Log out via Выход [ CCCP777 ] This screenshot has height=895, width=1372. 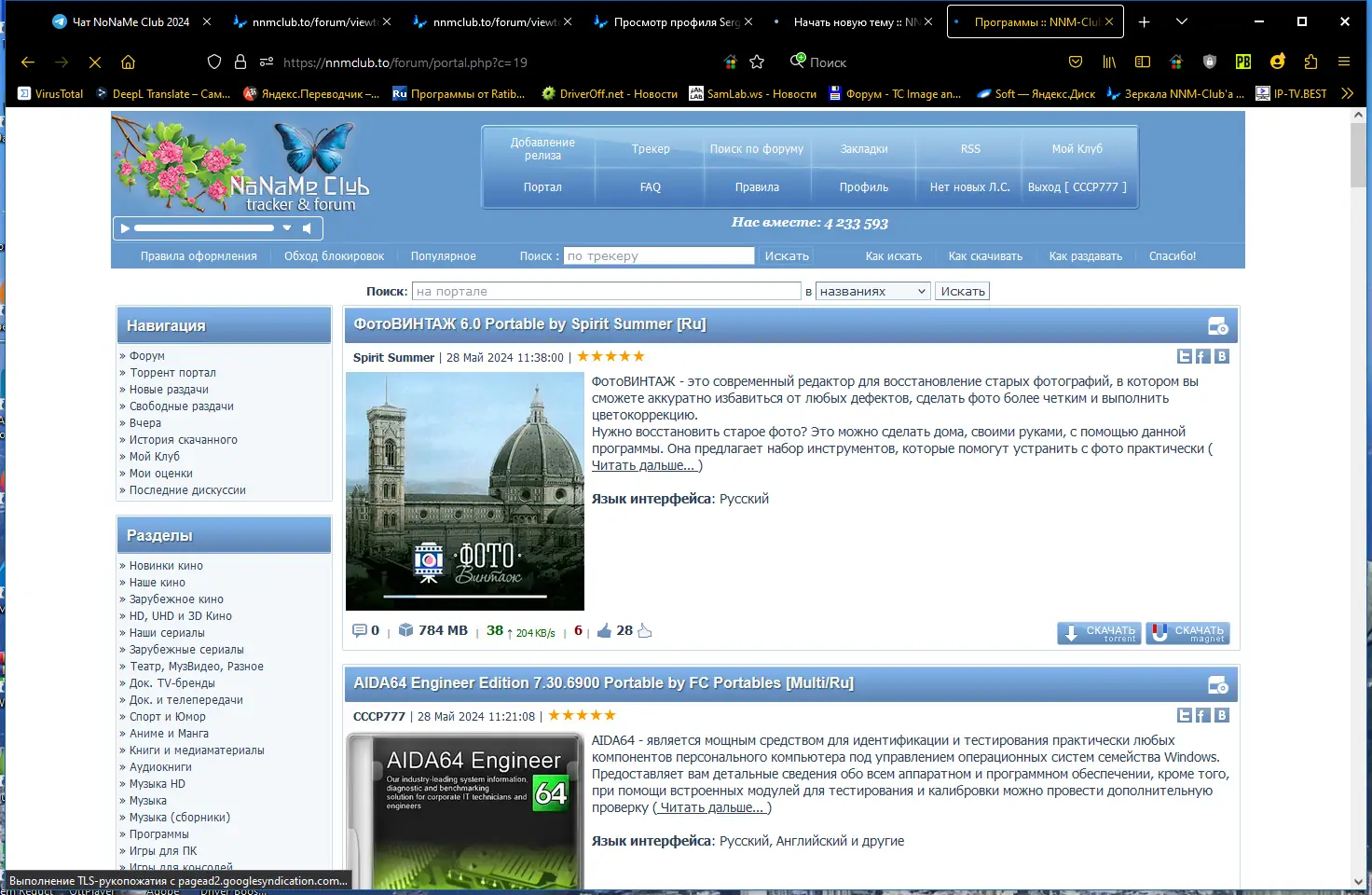coord(1077,187)
